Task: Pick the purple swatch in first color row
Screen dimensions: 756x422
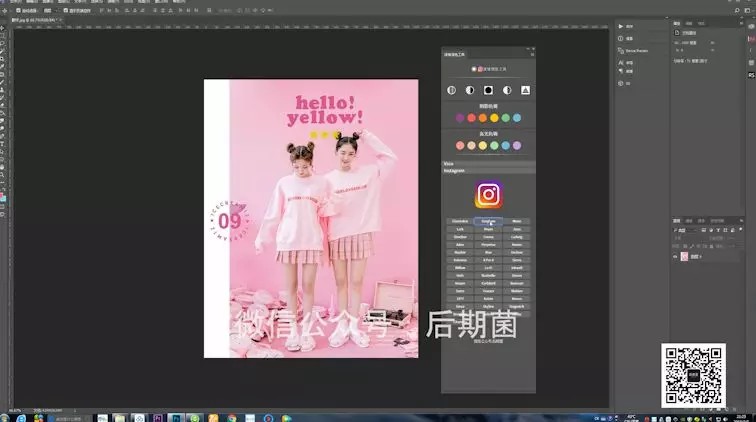Action: (x=460, y=118)
